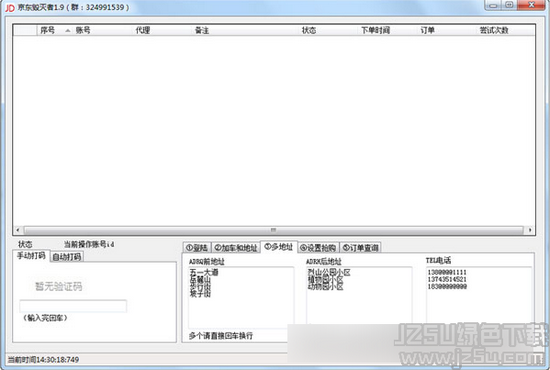This screenshot has height=370, width=550.
Task: Switch to the ⑤订单查询 tab
Action: click(361, 248)
